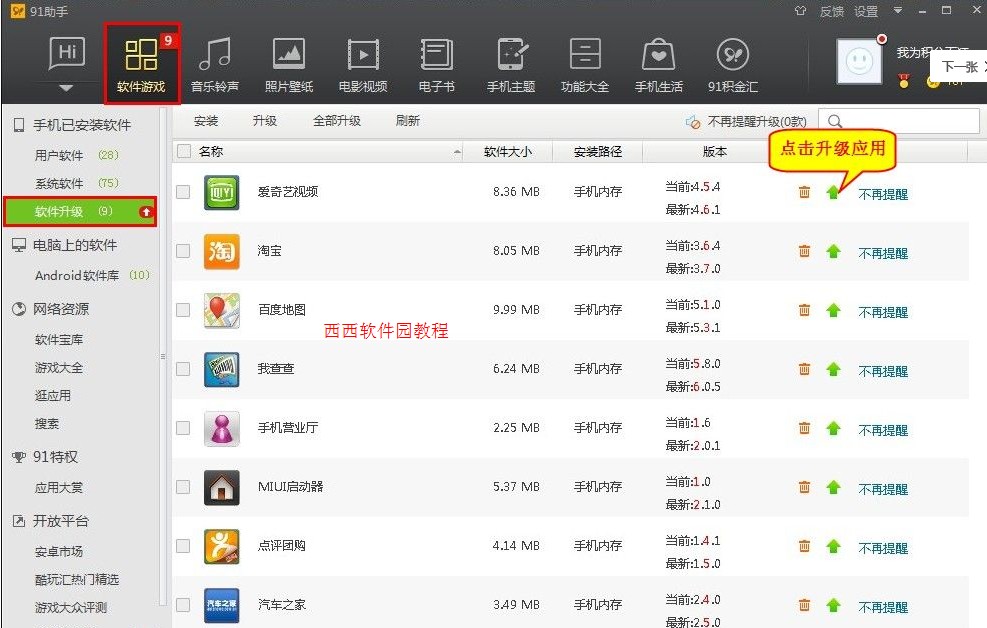Focus the software search field
This screenshot has width=987, height=628.
tap(899, 121)
